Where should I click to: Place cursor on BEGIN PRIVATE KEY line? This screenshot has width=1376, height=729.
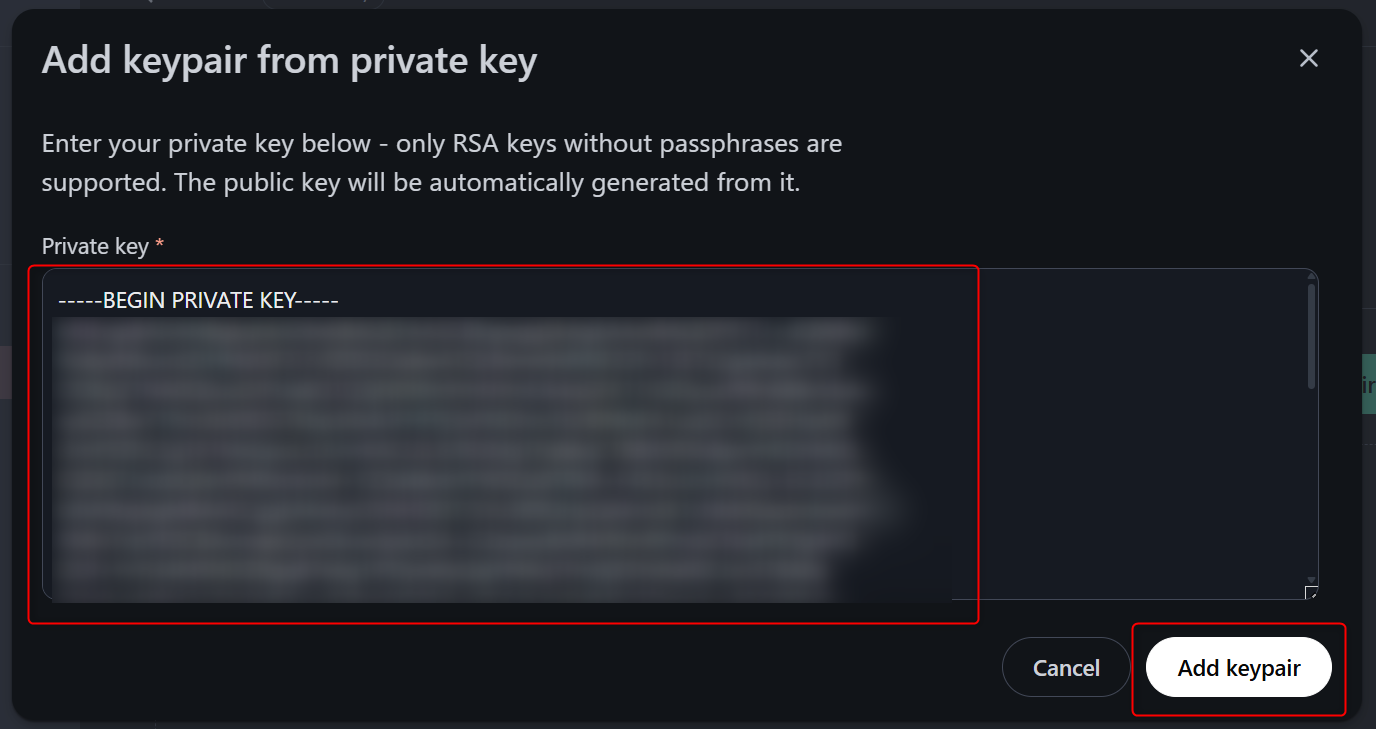click(x=198, y=300)
